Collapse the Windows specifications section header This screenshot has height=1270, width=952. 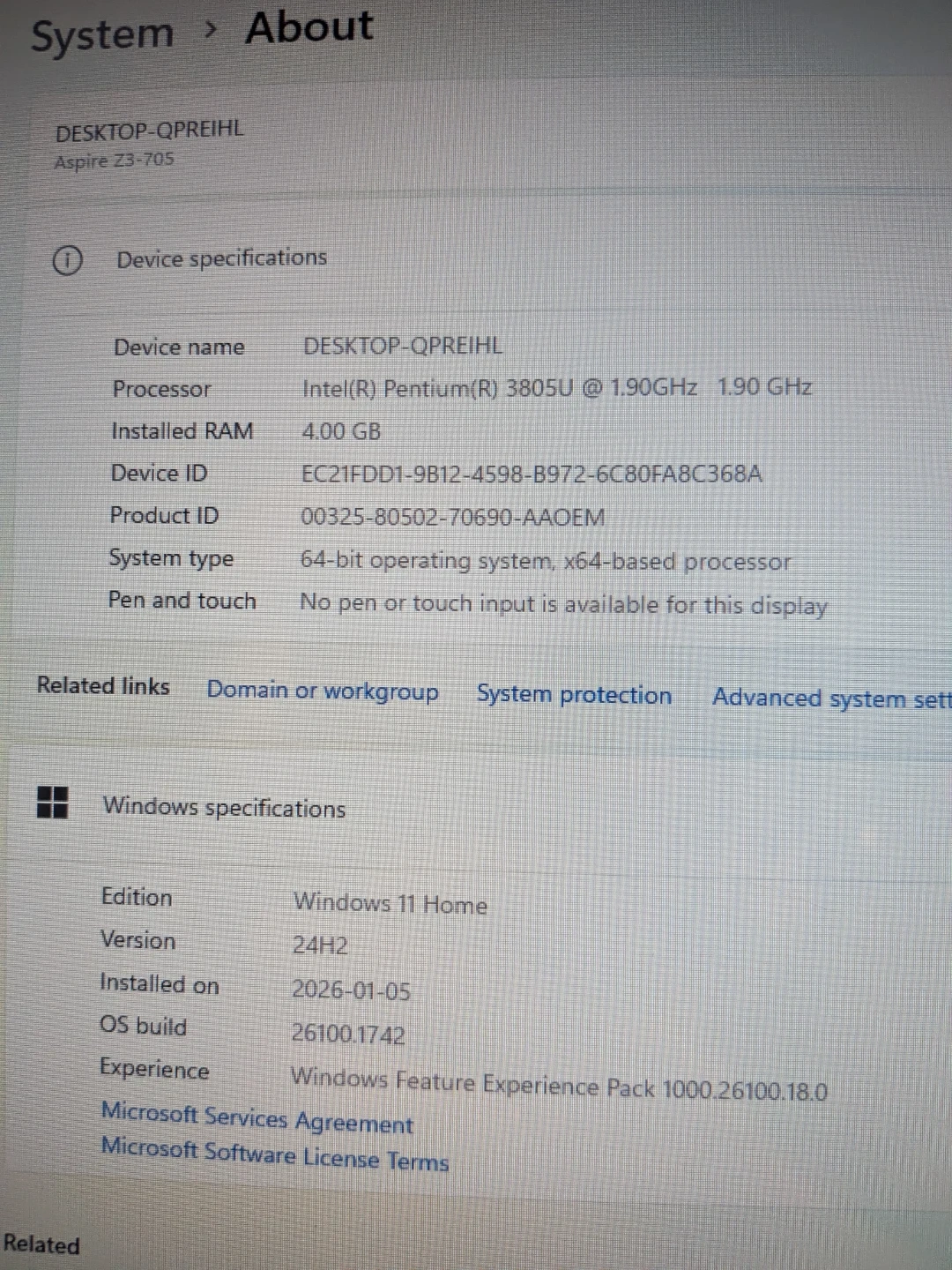click(224, 808)
